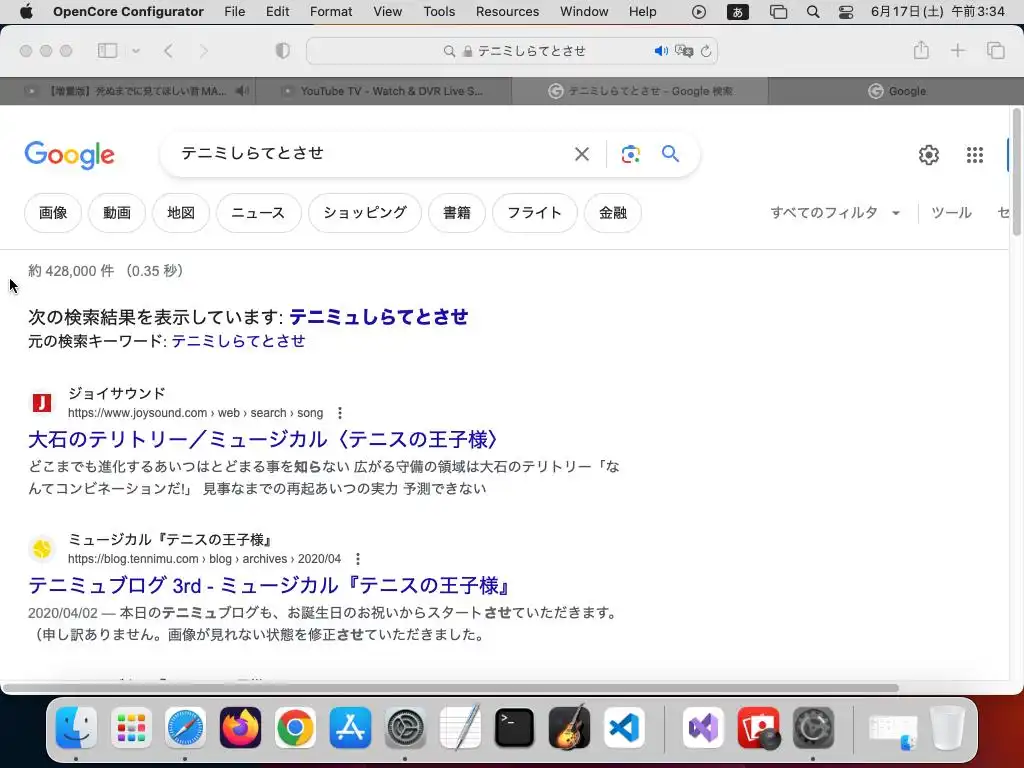Expand sidebar options chevron
The image size is (1024, 768).
tap(136, 50)
